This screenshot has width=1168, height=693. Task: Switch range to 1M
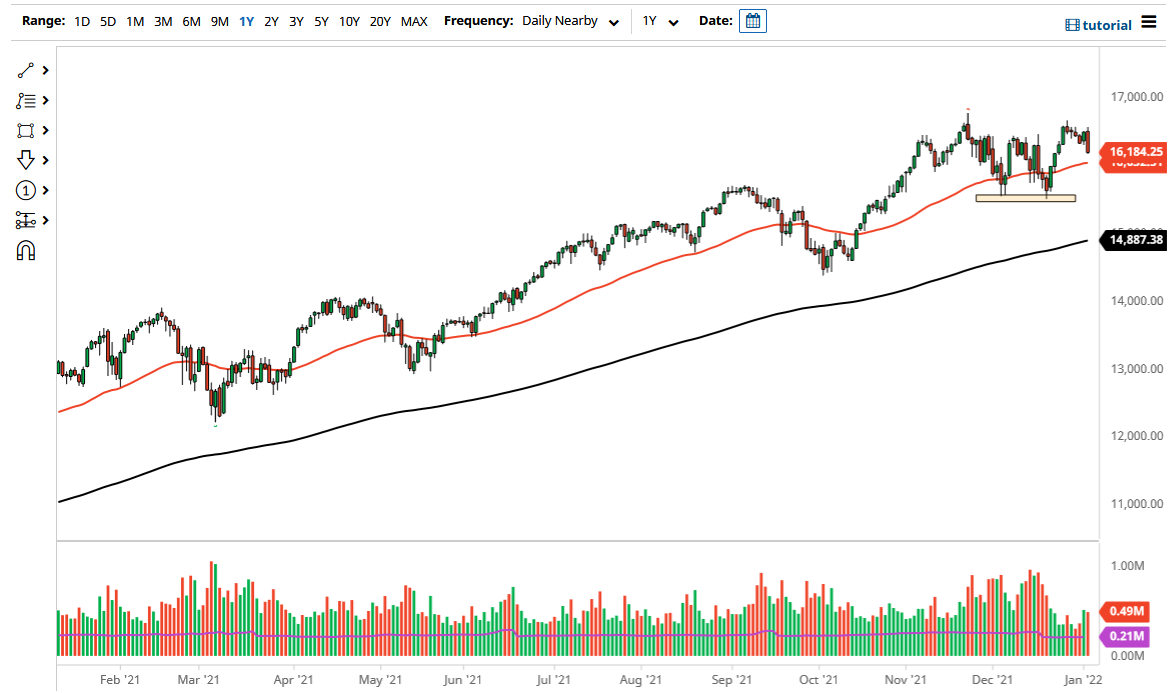click(135, 20)
